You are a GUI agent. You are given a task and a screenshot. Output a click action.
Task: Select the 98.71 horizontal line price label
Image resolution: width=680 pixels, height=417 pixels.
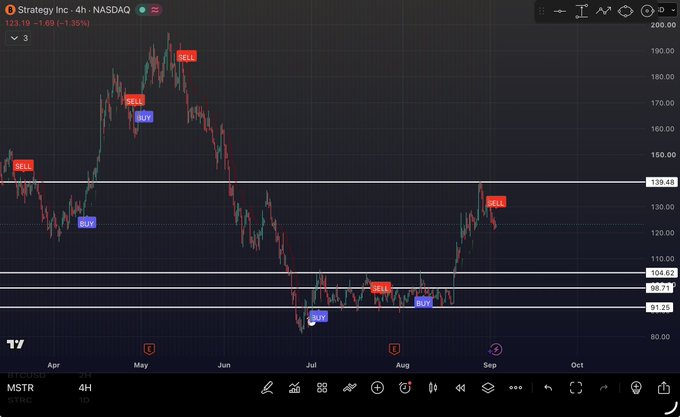tap(660, 288)
